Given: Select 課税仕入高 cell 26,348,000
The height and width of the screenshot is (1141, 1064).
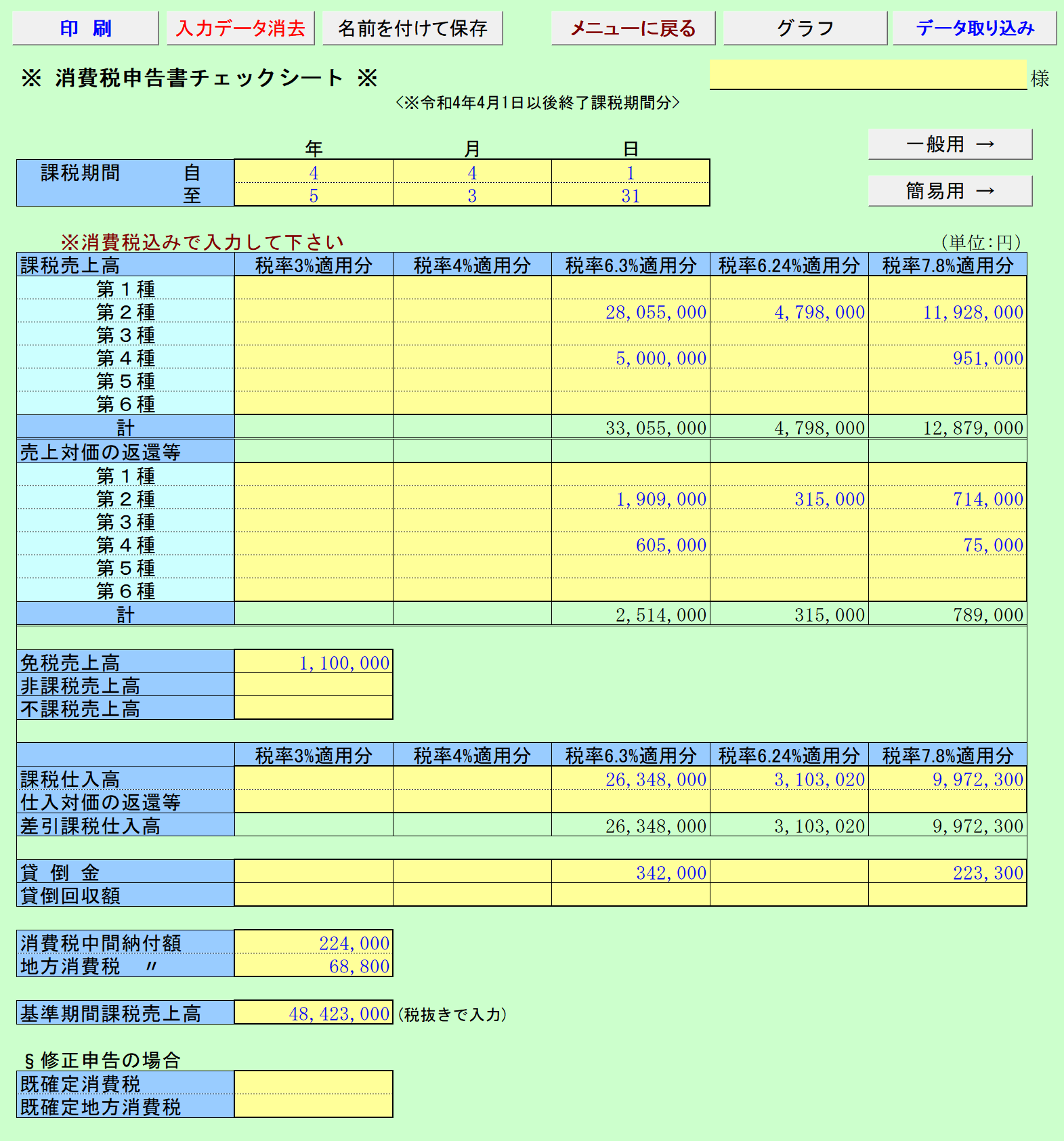Looking at the screenshot, I should 631,779.
